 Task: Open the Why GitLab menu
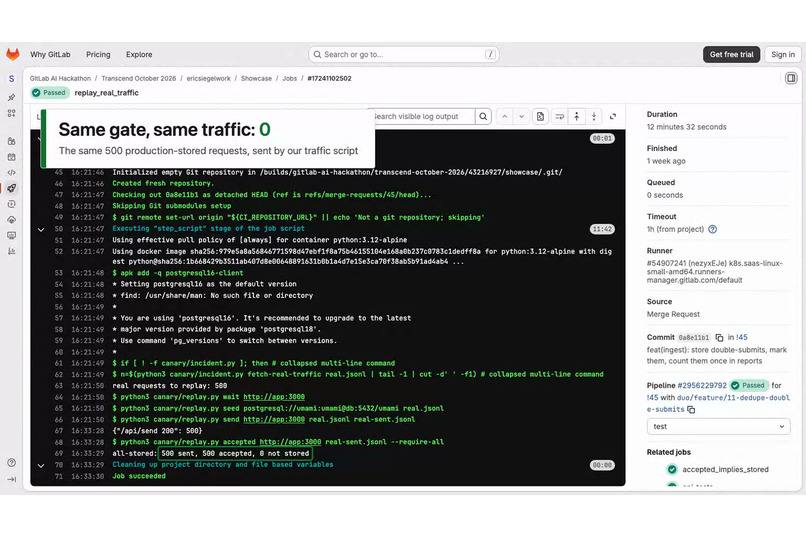(x=50, y=54)
